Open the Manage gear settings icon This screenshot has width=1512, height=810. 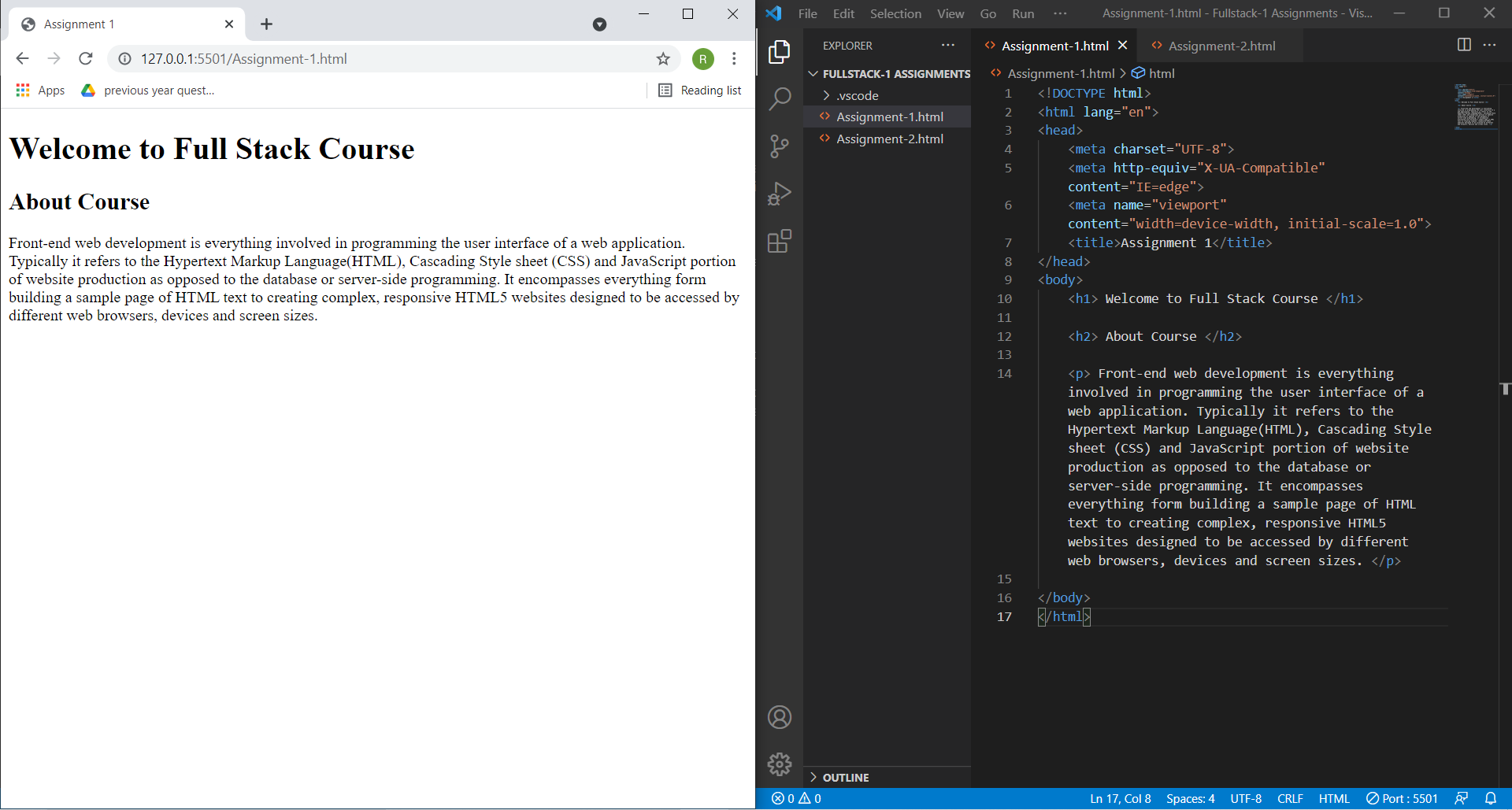(x=779, y=764)
